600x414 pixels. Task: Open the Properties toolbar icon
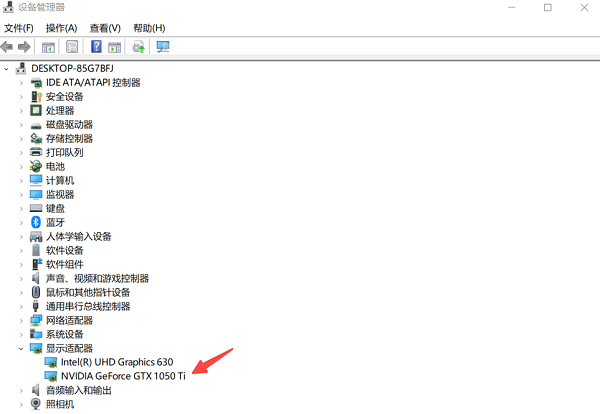(72, 46)
